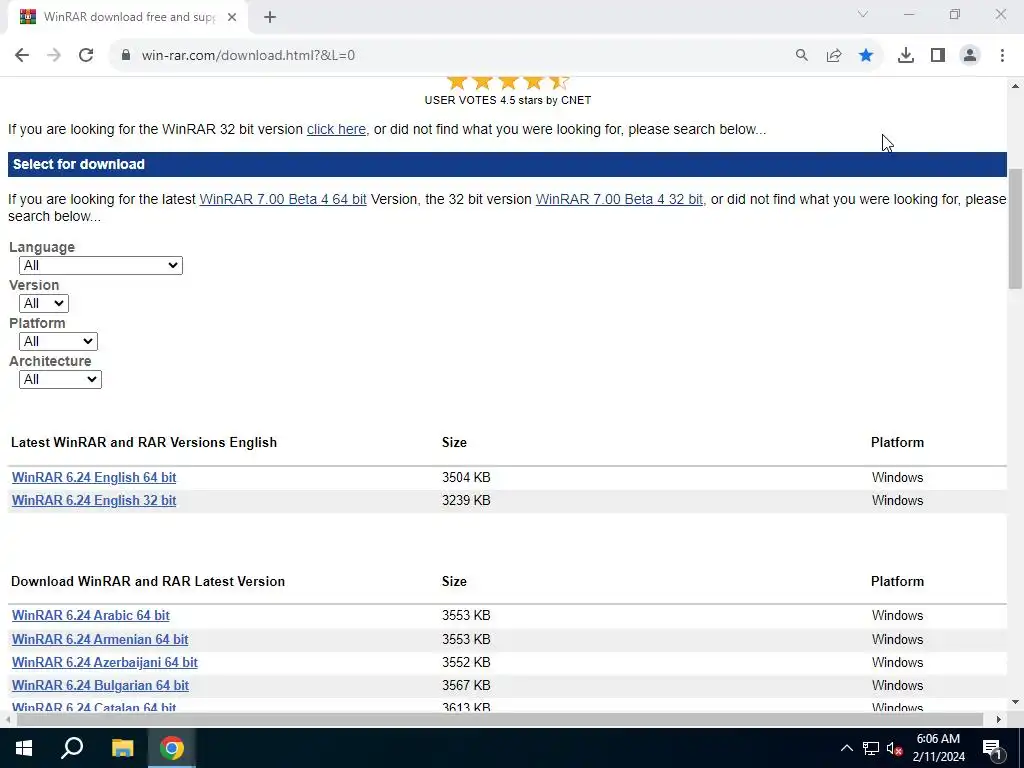This screenshot has width=1024, height=768.
Task: Open a new browser tab
Action: coord(270,17)
